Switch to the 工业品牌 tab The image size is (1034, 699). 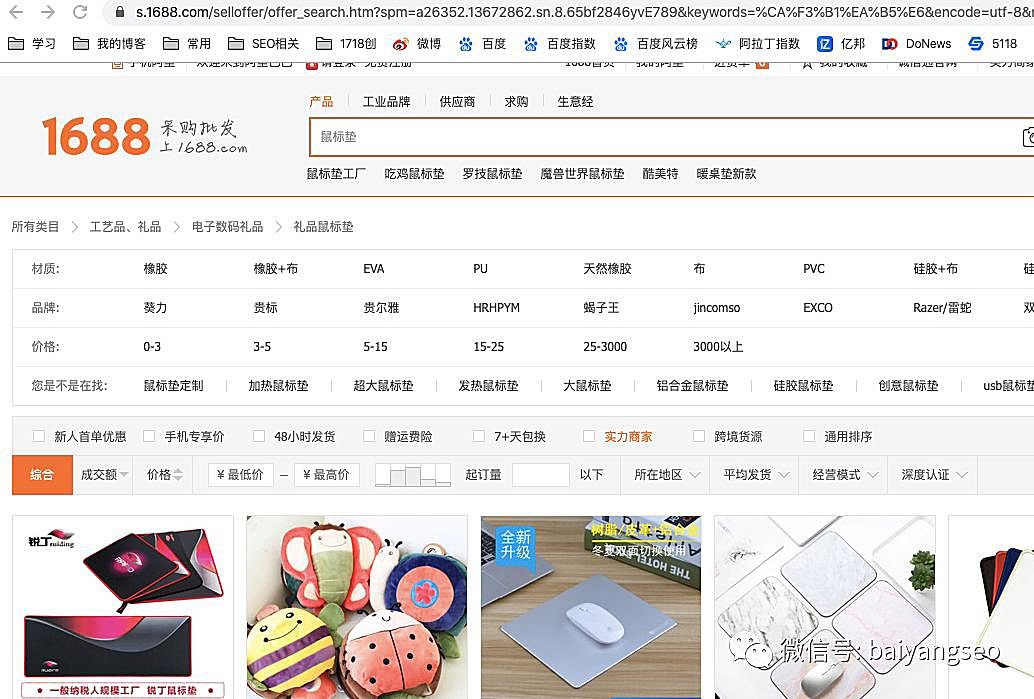(x=387, y=101)
